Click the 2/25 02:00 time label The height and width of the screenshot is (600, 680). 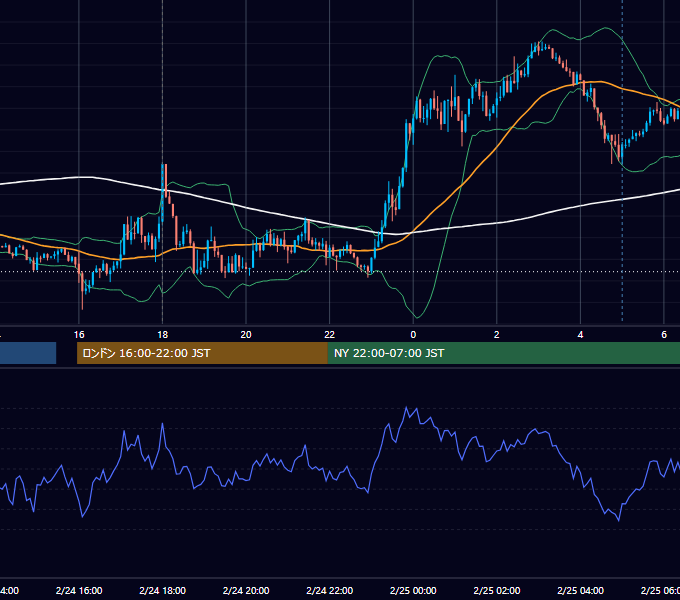tap(497, 591)
